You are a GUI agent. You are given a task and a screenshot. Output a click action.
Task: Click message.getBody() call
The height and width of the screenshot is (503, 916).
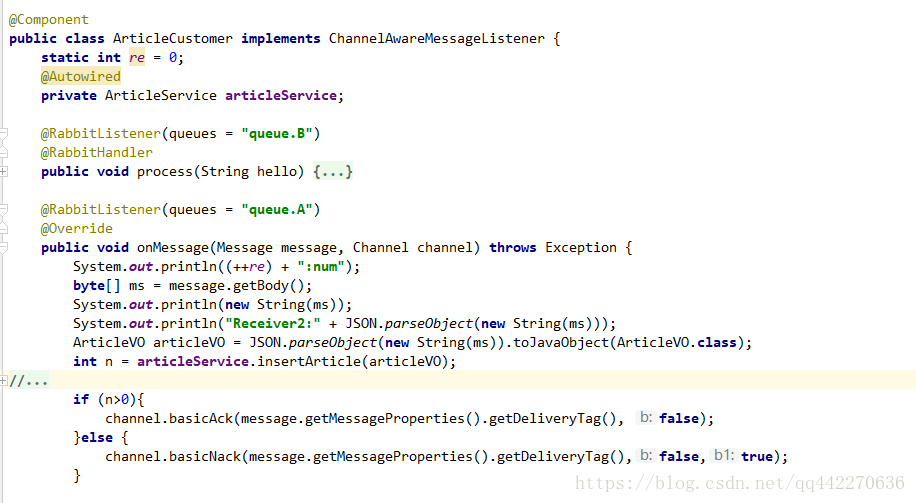click(237, 285)
